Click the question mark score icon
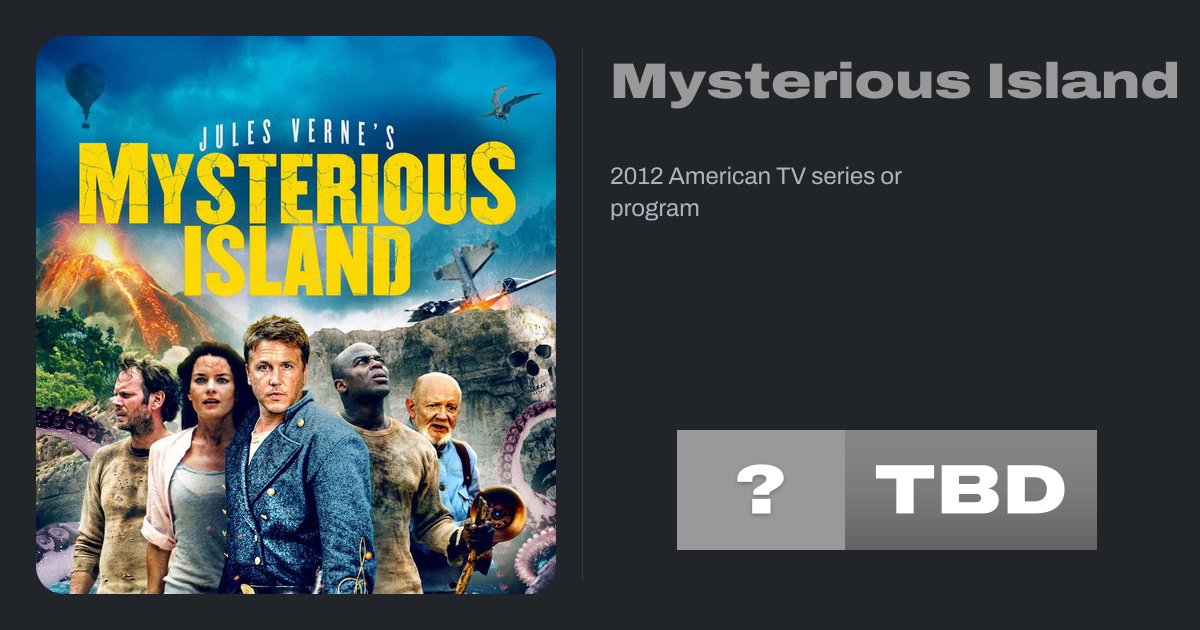The image size is (1200, 630). [760, 490]
